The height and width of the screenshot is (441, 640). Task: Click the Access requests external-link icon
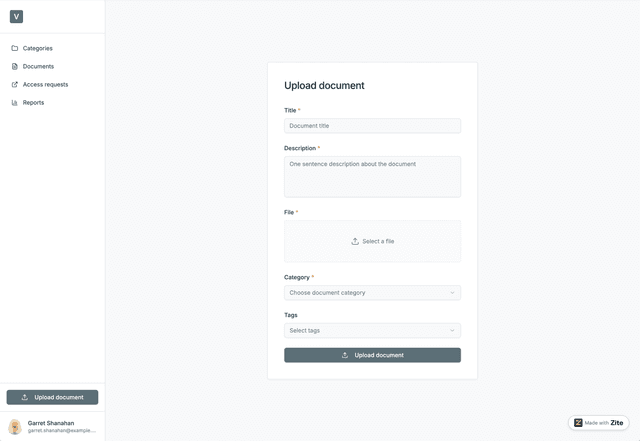[15, 84]
